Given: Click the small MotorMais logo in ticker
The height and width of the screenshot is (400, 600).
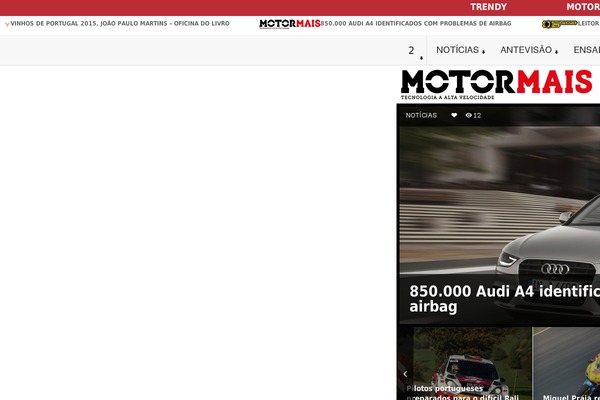Looking at the screenshot, I should [290, 24].
